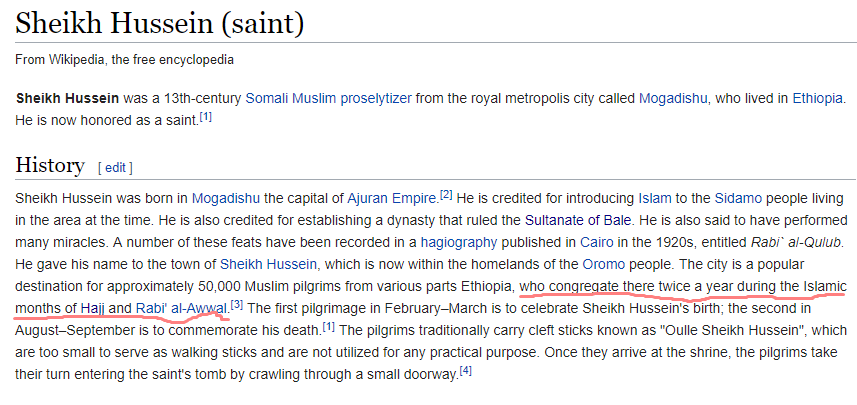This screenshot has width=857, height=405.
Task: Open the Ethiopia link
Action: click(x=818, y=99)
